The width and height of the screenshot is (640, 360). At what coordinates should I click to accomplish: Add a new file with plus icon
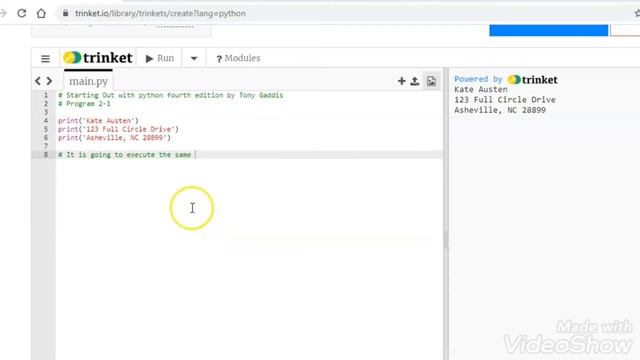point(402,81)
